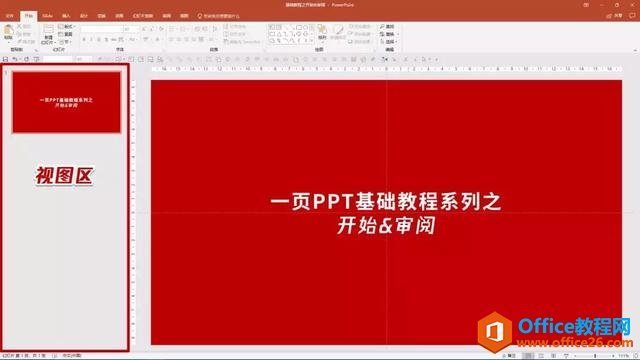
Task: Open the Review (审阅) tab
Action: point(167,16)
